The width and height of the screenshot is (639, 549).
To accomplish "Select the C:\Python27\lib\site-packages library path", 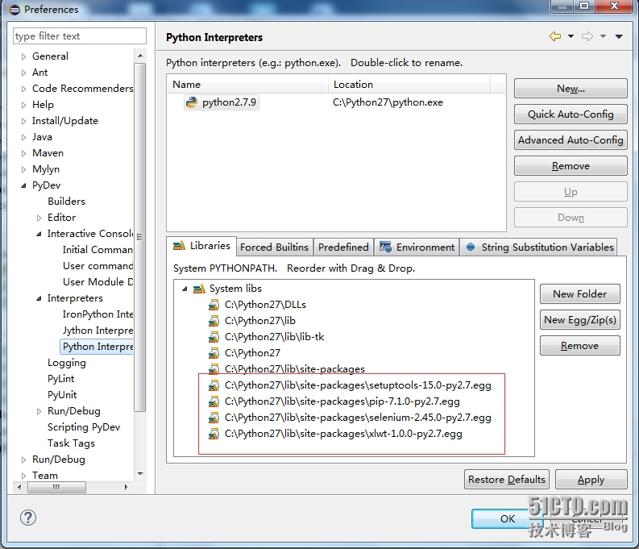I will click(x=295, y=369).
